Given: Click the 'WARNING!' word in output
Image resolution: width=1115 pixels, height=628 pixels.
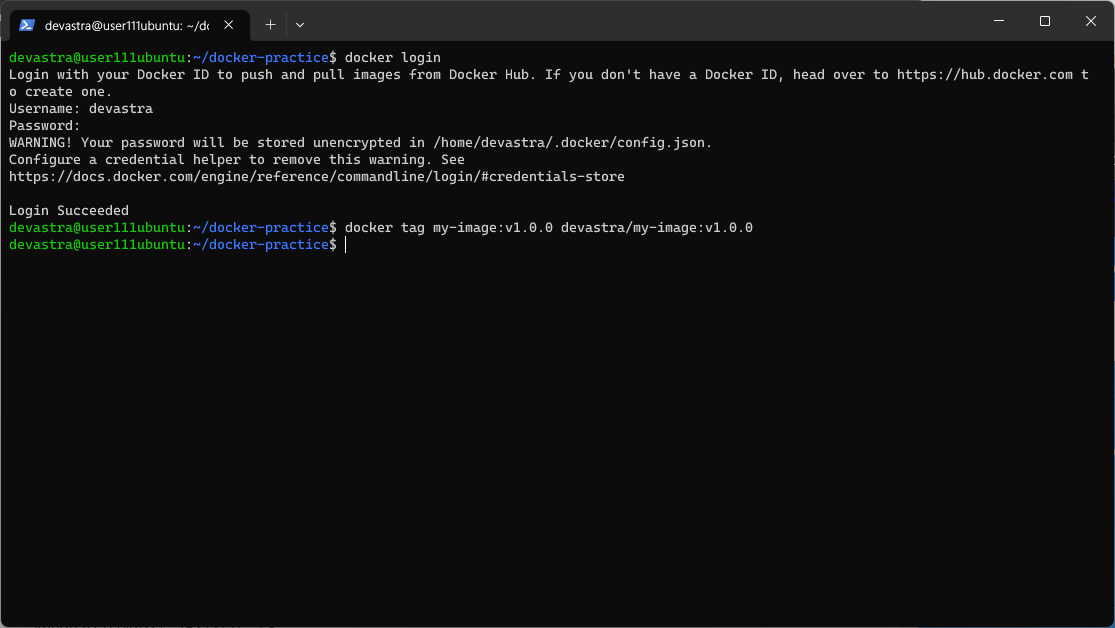Looking at the screenshot, I should point(41,142).
